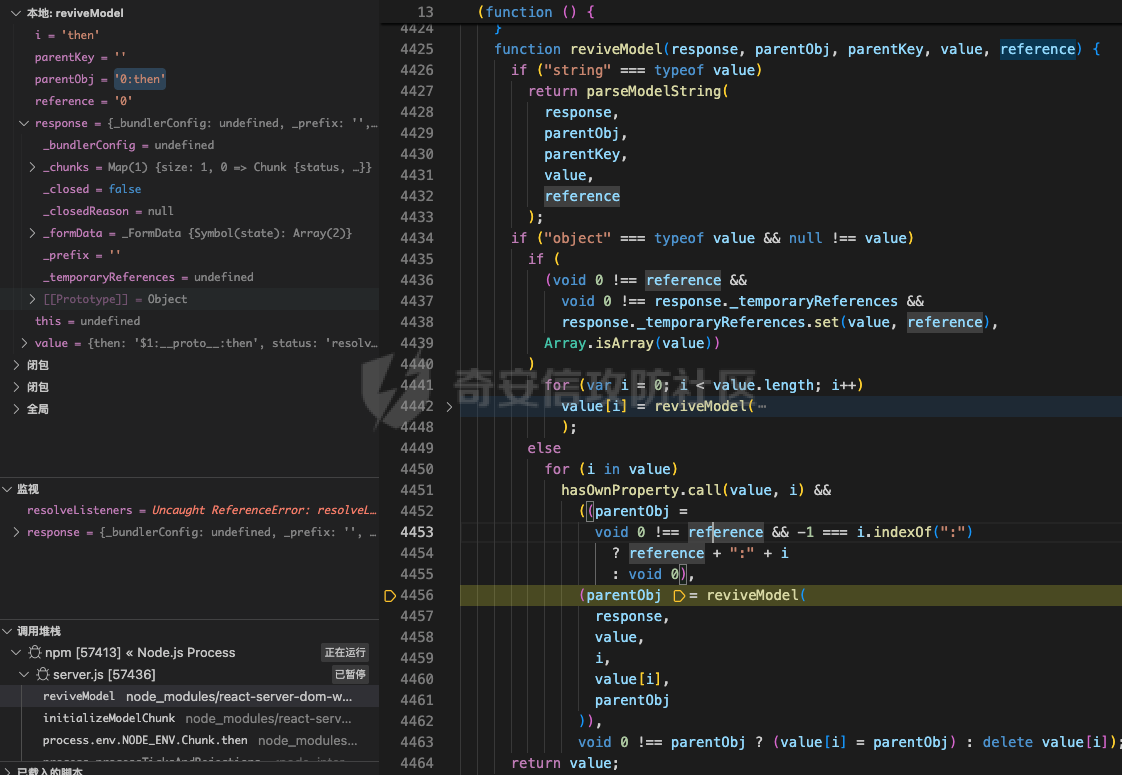This screenshot has height=775, width=1122.
Task: Unfold the collapsed code at line 4442
Action: [449, 407]
